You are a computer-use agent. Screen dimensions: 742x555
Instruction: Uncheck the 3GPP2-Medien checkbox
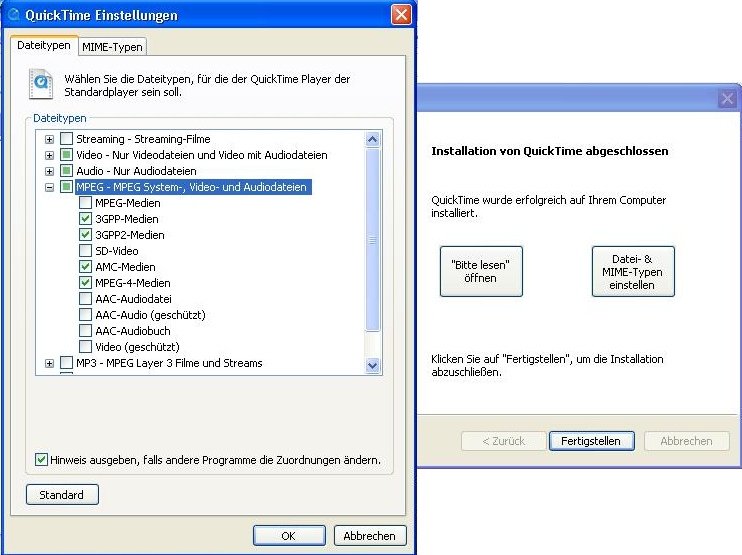tap(85, 235)
